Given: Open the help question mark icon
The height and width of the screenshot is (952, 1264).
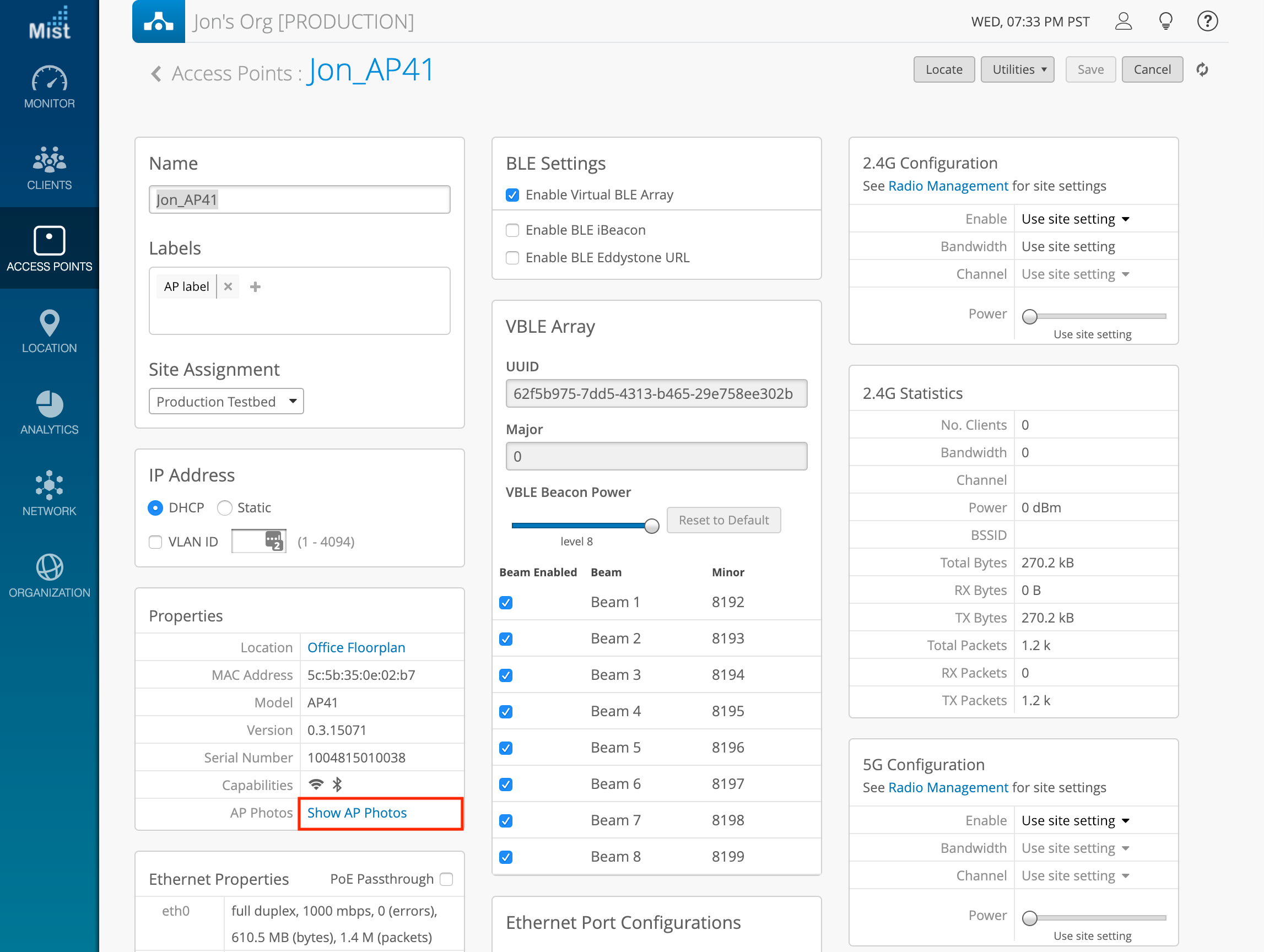Looking at the screenshot, I should pyautogui.click(x=1207, y=21).
